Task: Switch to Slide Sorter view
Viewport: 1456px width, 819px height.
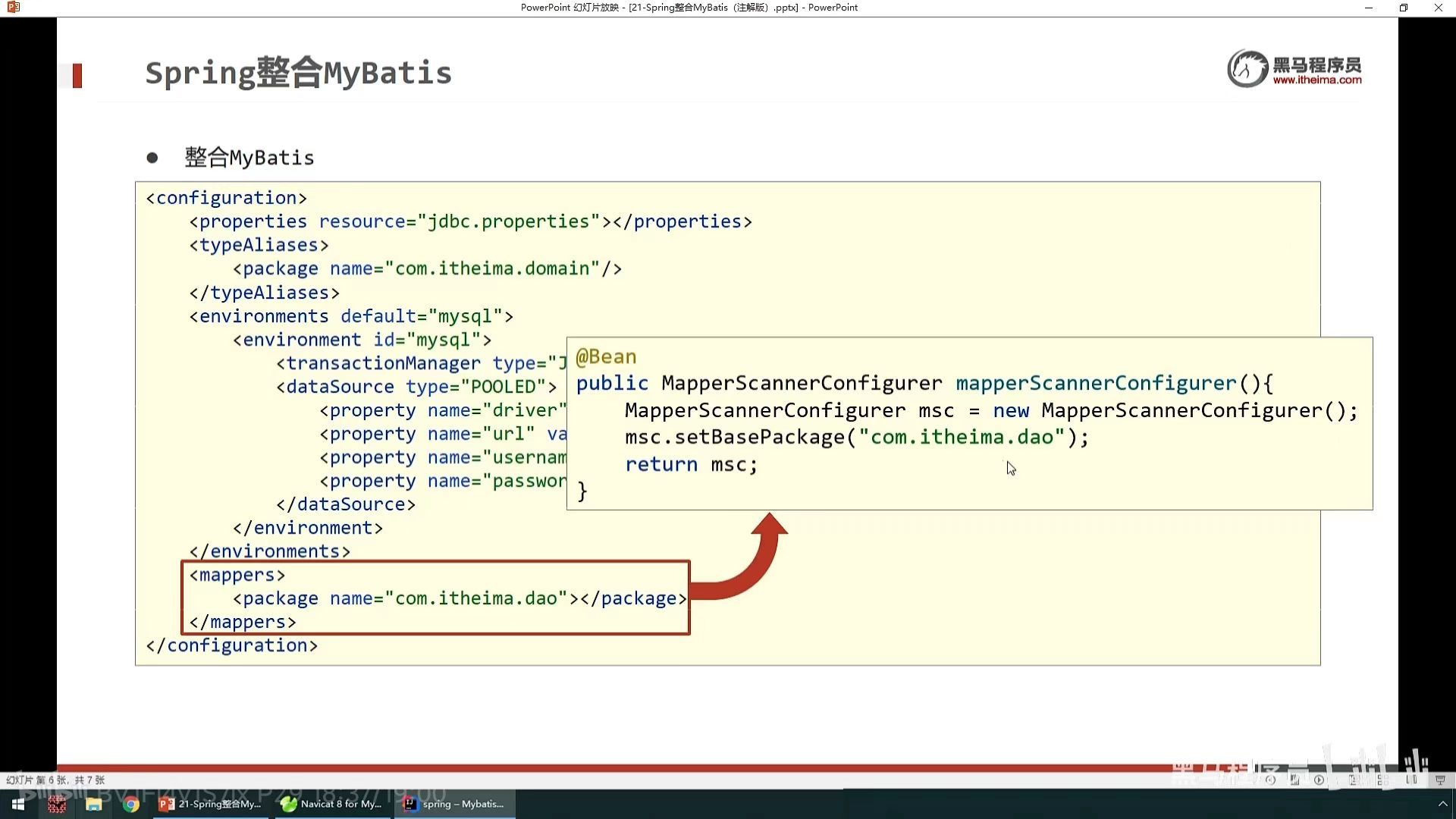Action: pos(1382,780)
